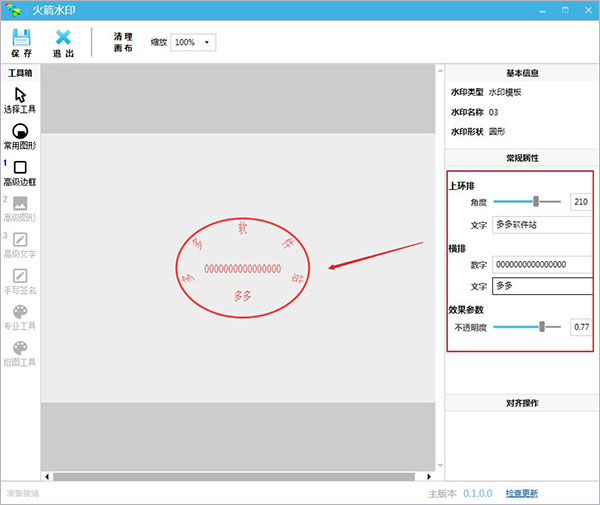Click the upper ring text input field
This screenshot has height=505, width=600.
point(542,225)
